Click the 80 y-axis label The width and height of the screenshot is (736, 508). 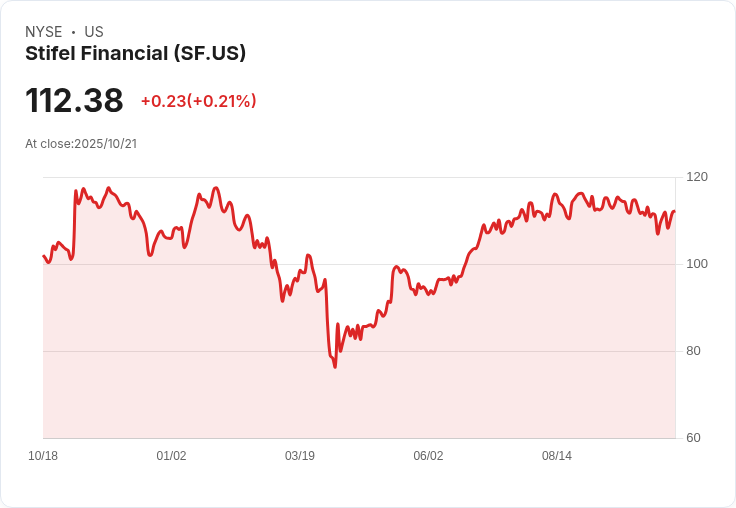click(x=693, y=351)
